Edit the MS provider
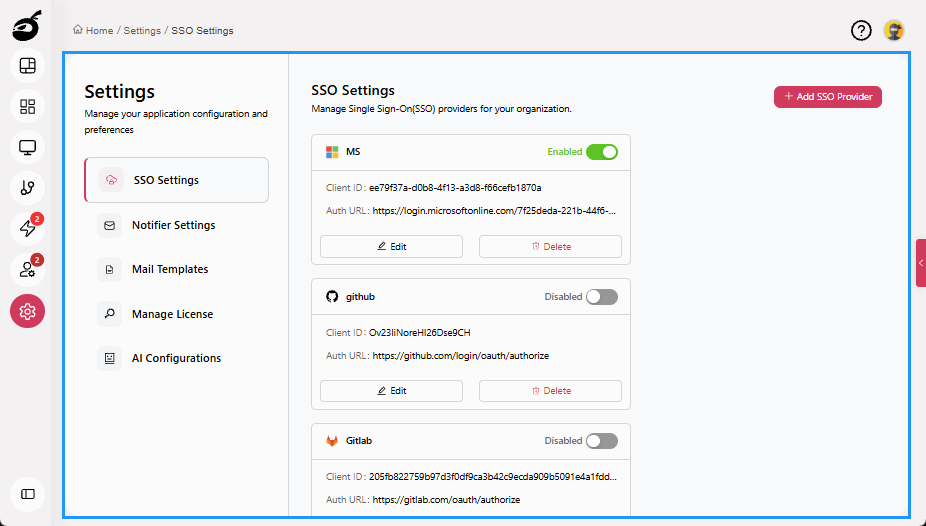 tap(392, 247)
